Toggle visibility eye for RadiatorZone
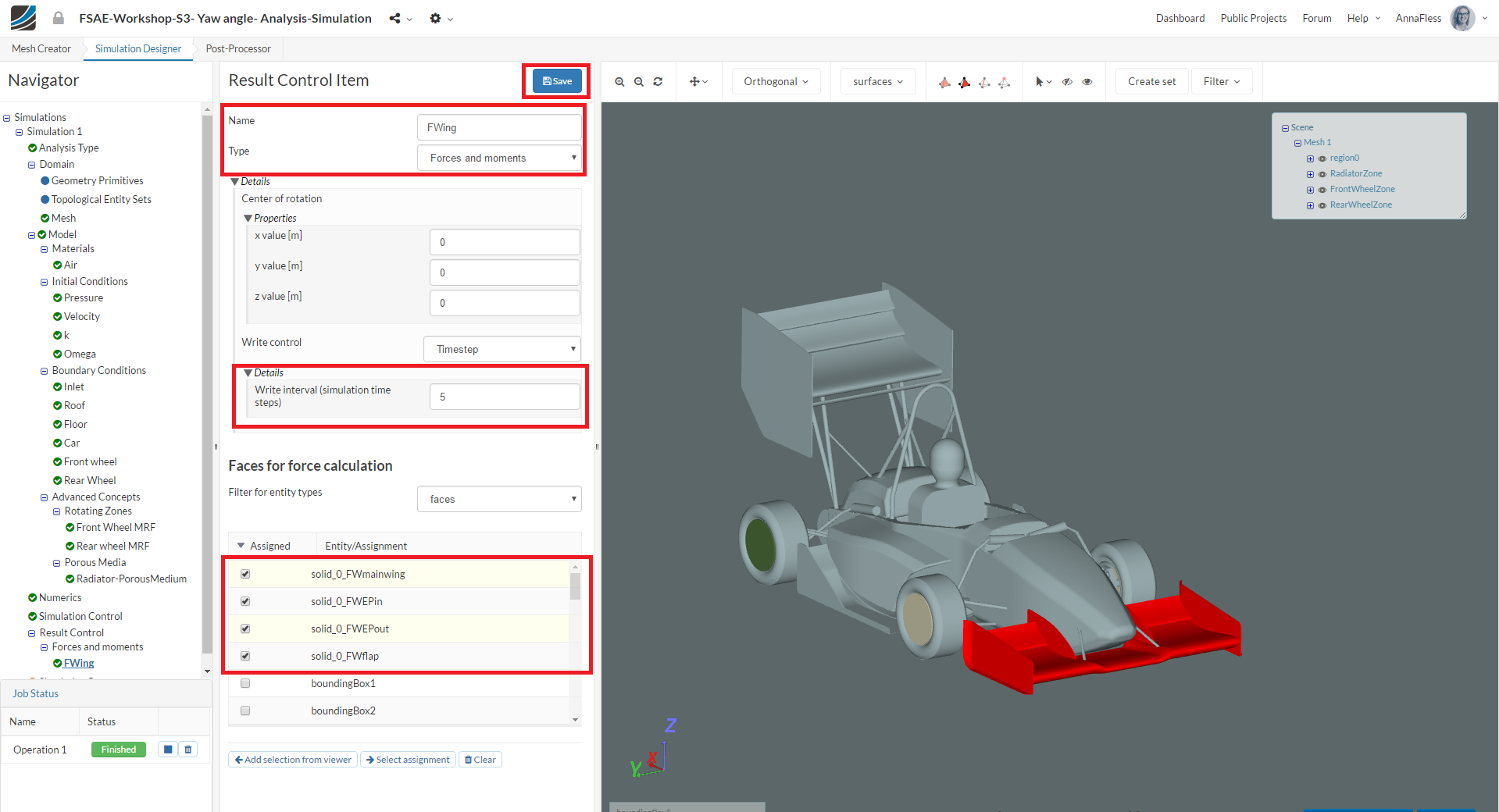Screen dimensions: 1499x812 point(1322,174)
